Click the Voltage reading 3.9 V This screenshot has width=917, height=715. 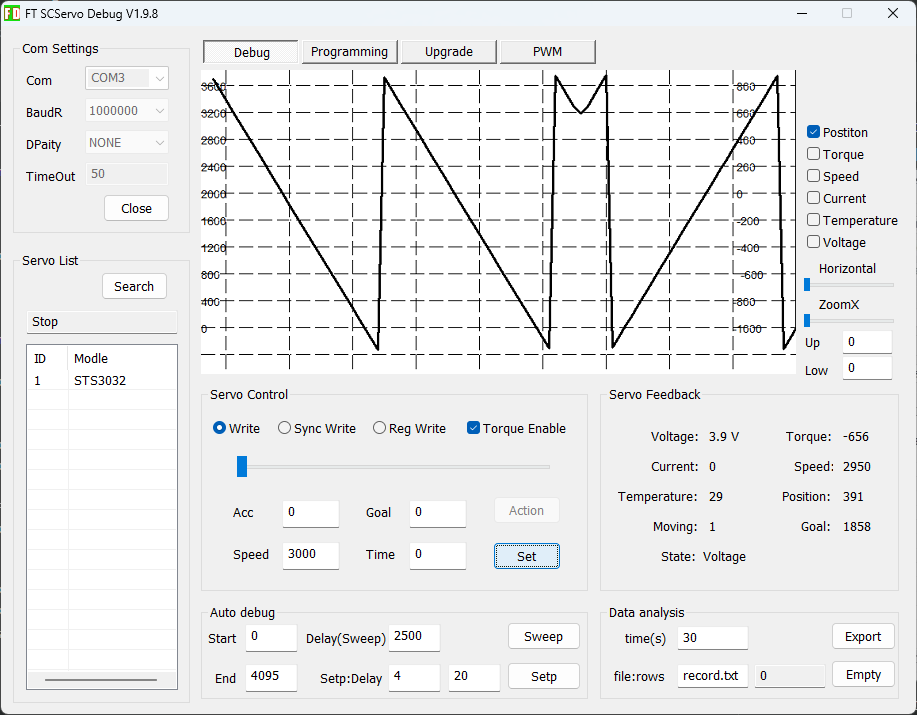point(723,437)
